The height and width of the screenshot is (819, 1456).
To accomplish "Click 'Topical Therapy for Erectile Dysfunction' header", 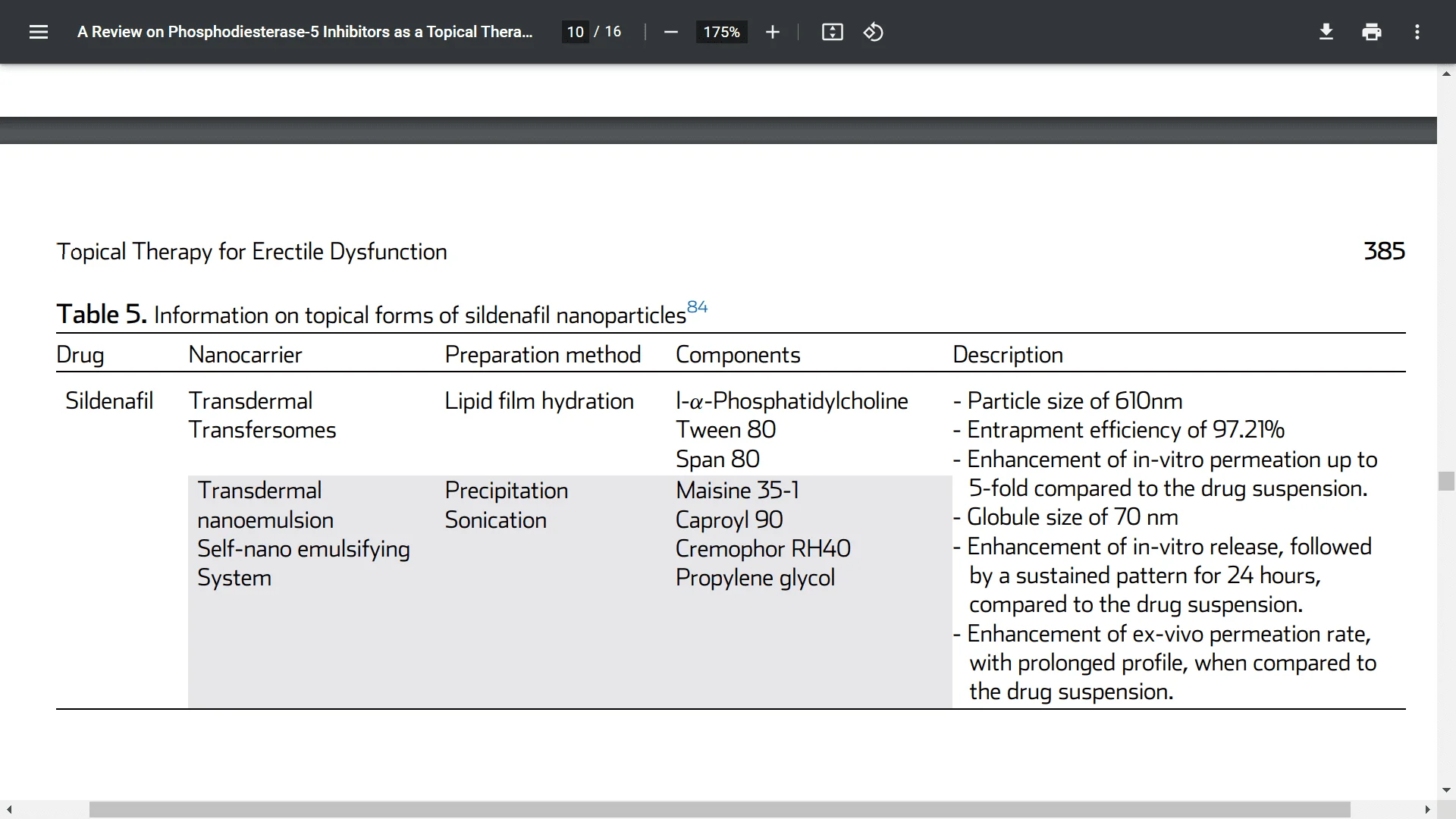I will coord(252,251).
